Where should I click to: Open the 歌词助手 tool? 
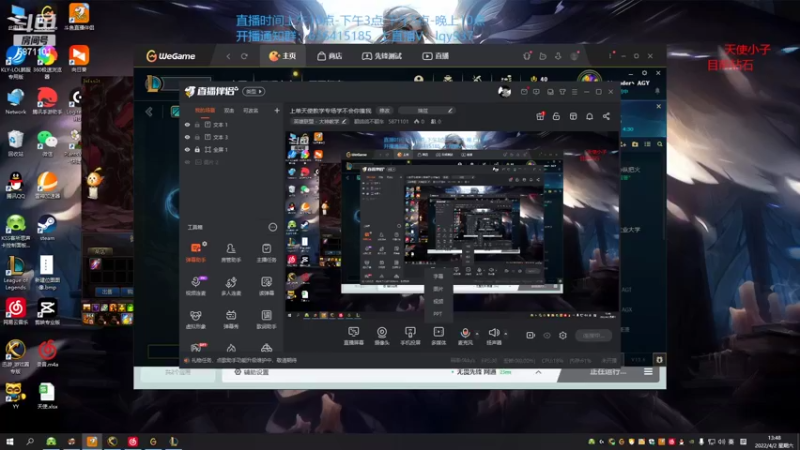[x=266, y=319]
